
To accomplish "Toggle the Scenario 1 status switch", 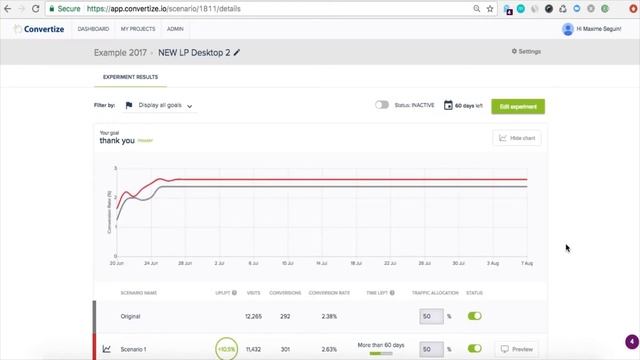I will click(x=475, y=349).
